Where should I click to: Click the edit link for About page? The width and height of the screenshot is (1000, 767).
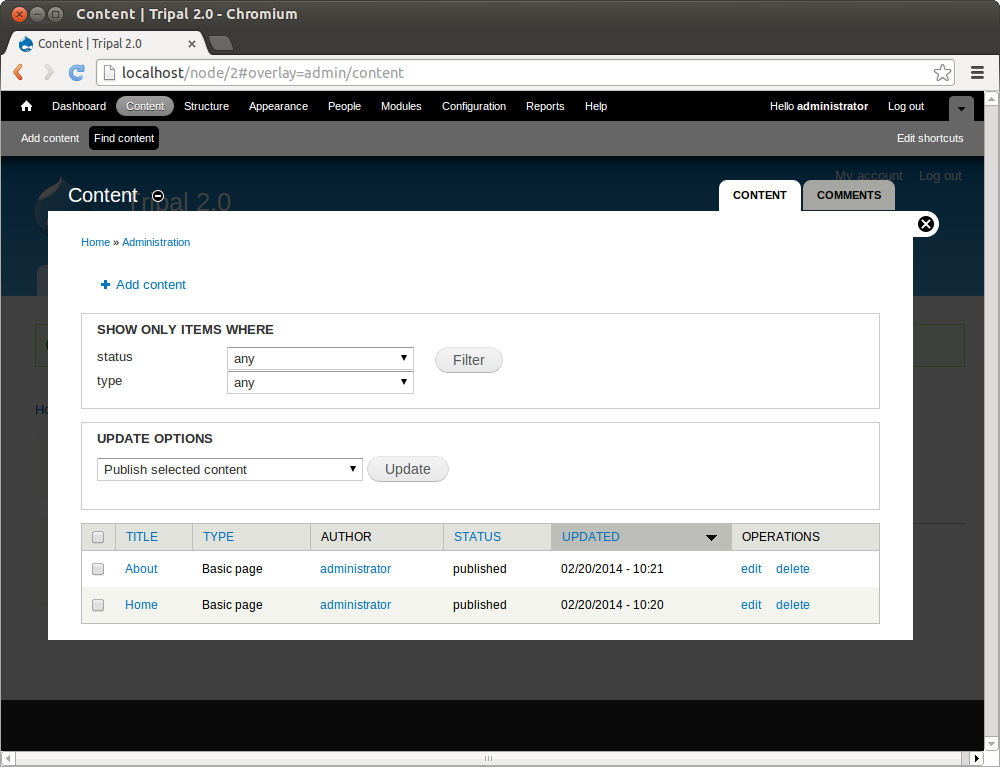click(751, 569)
